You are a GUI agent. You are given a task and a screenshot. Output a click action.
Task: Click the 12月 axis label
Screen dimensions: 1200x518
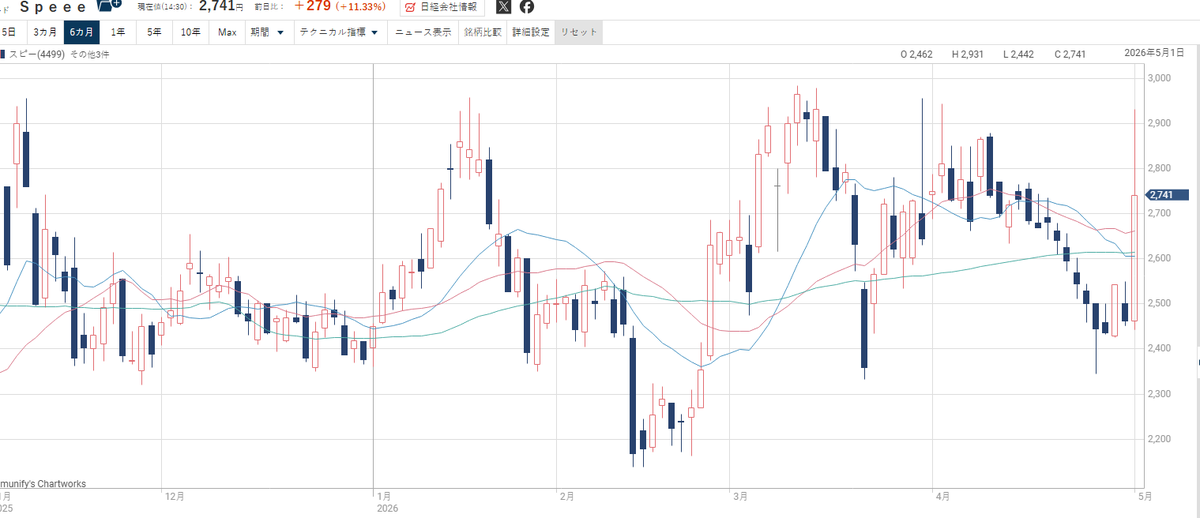click(174, 495)
